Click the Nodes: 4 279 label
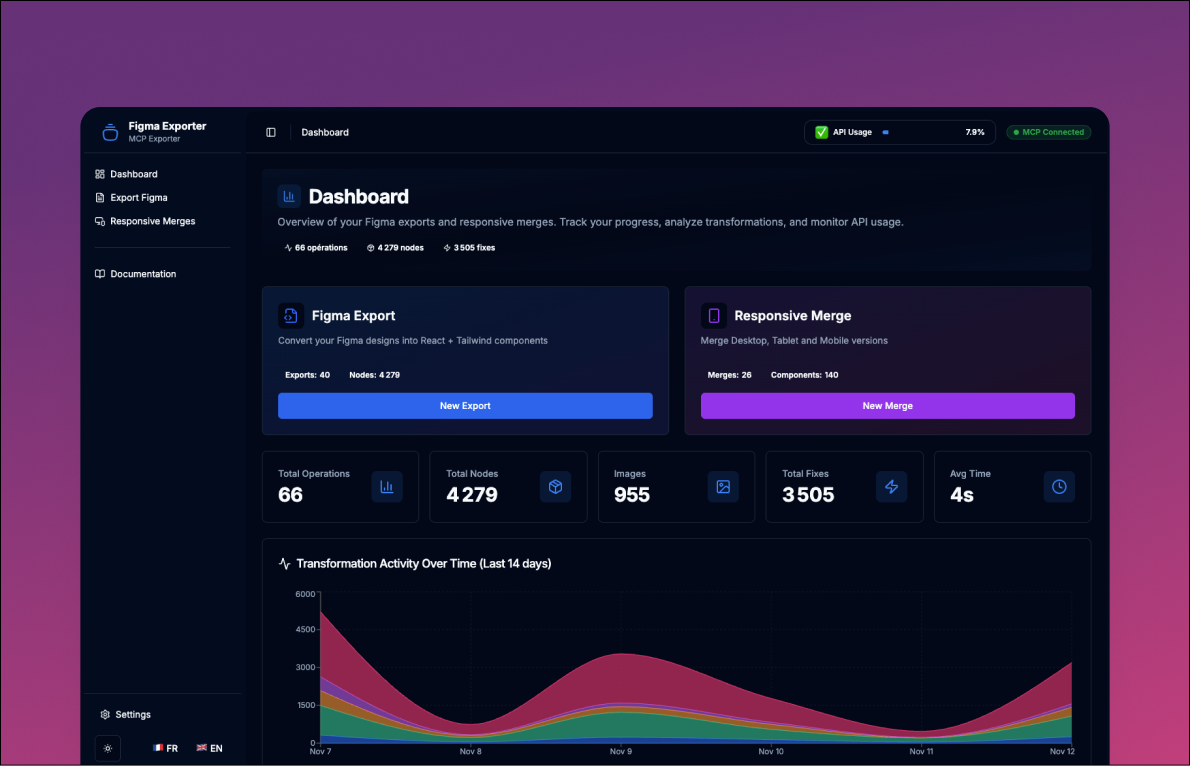The width and height of the screenshot is (1190, 766). coord(374,375)
